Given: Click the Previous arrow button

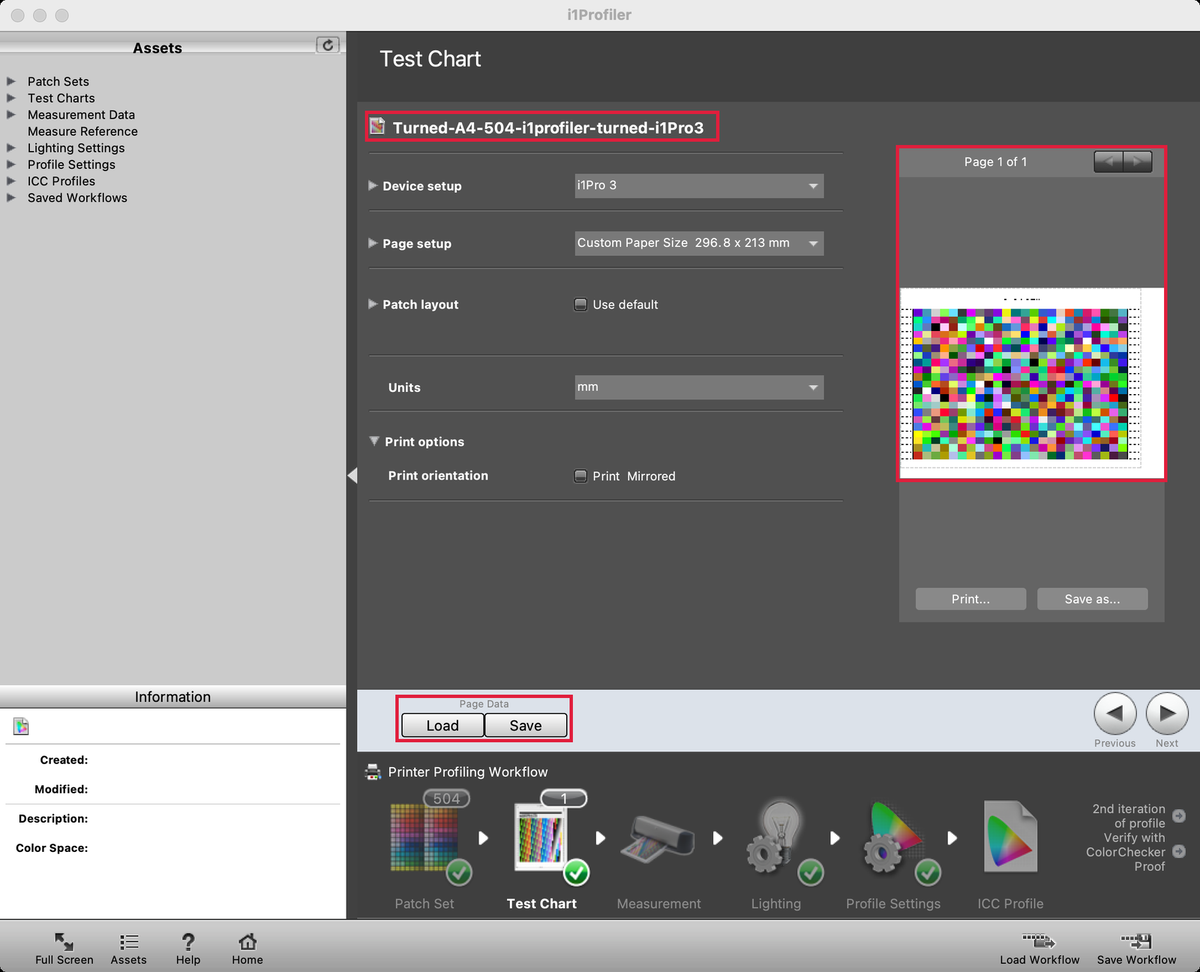Looking at the screenshot, I should coord(1115,714).
